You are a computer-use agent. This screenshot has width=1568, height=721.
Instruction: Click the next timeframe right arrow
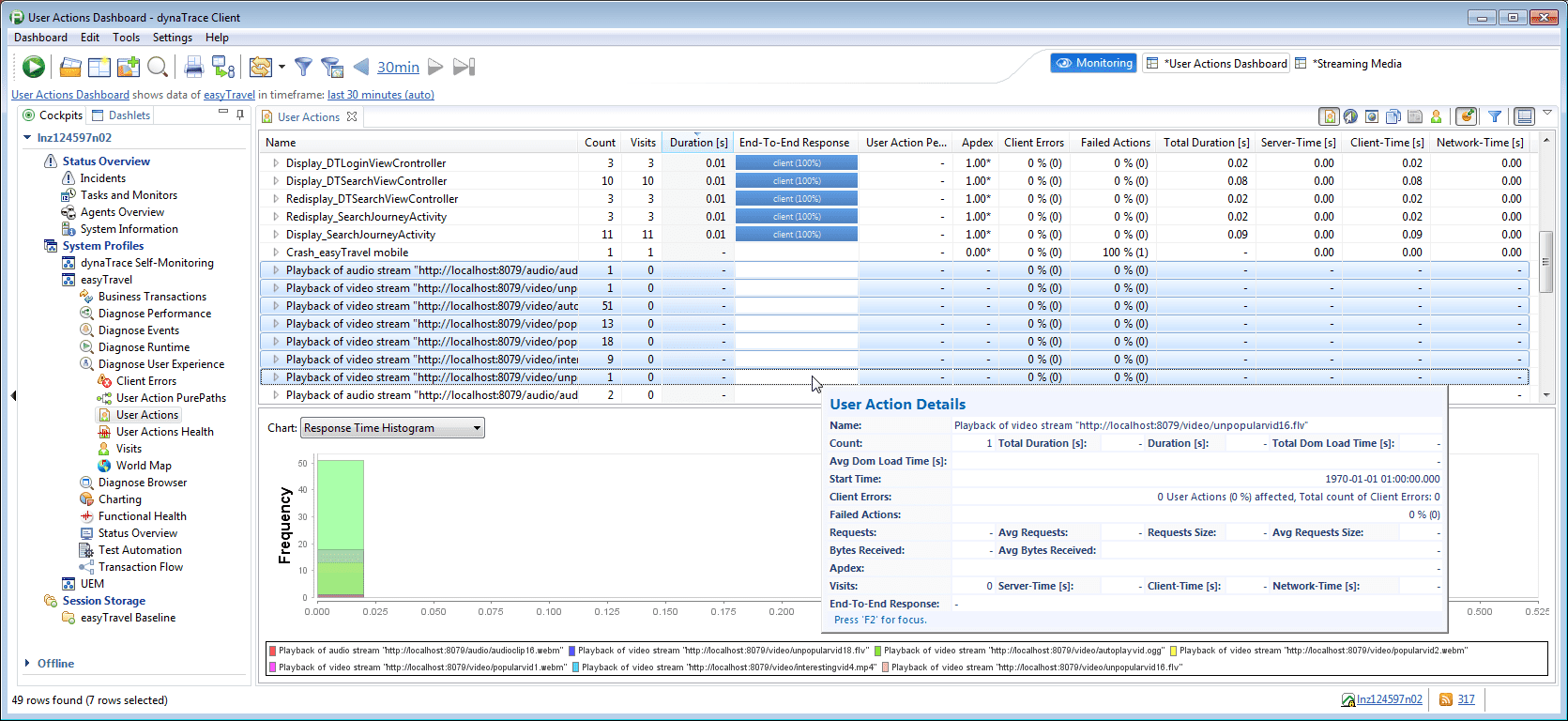(x=435, y=67)
